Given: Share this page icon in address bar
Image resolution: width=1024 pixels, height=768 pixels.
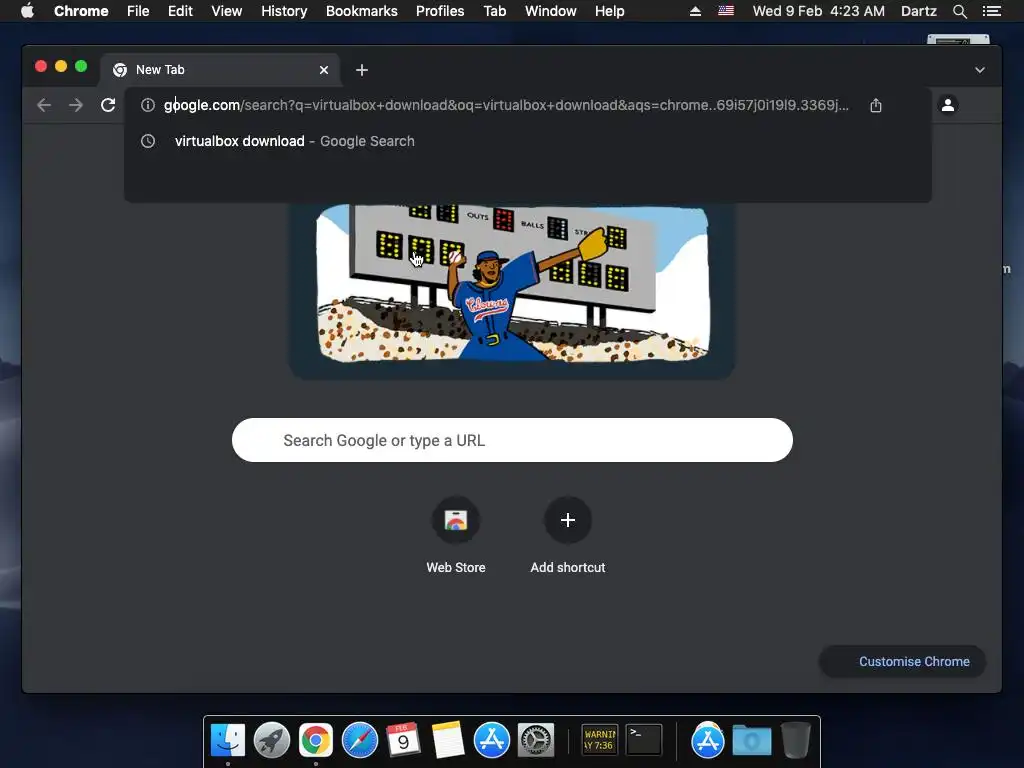Looking at the screenshot, I should pyautogui.click(x=876, y=105).
